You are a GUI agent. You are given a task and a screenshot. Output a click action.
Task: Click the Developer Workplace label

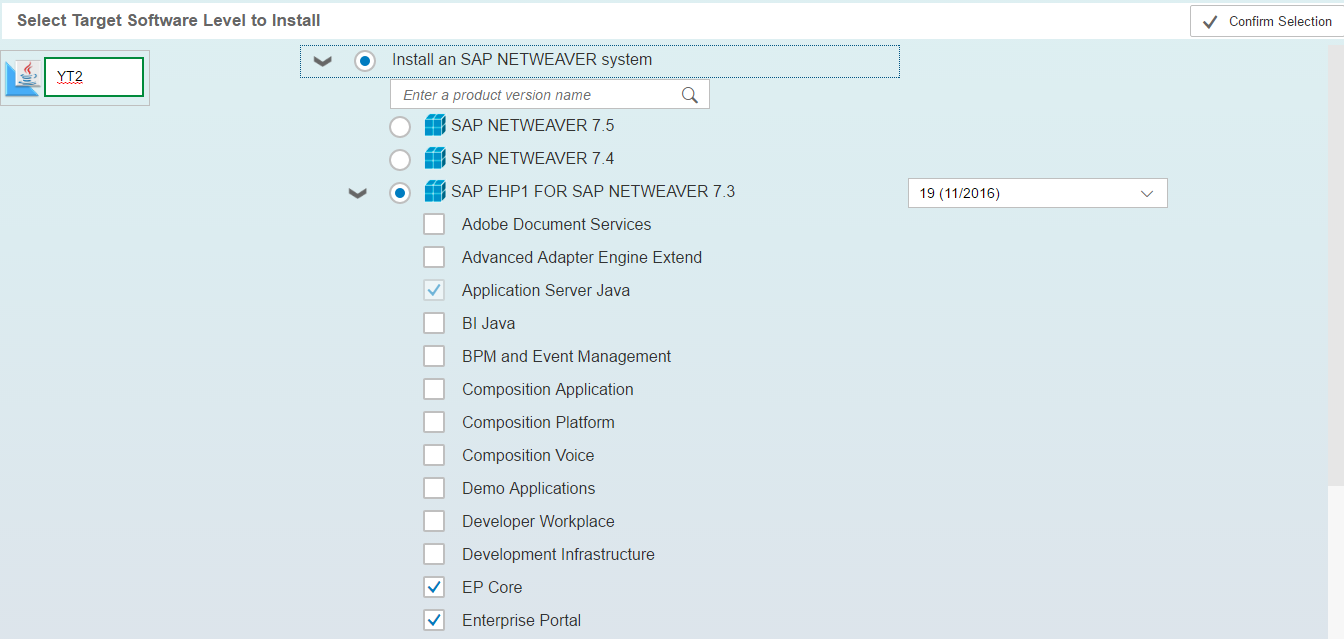[538, 522]
